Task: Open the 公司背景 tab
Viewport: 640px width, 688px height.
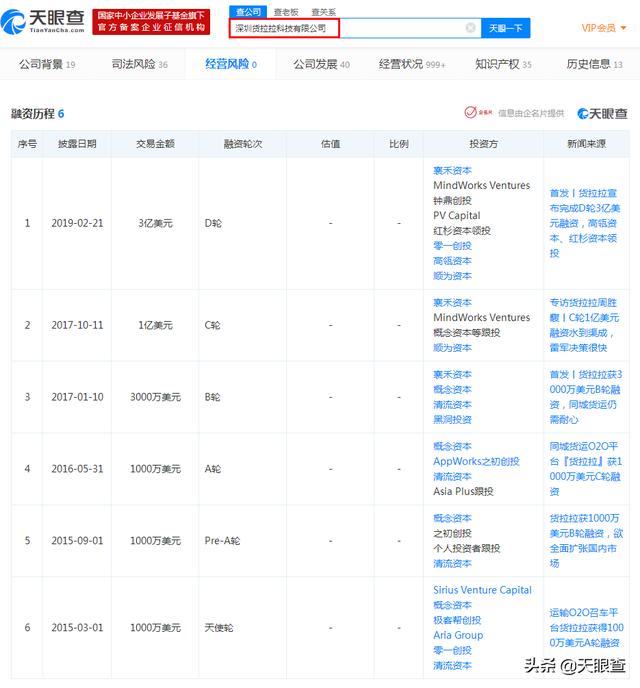Action: pos(47,64)
